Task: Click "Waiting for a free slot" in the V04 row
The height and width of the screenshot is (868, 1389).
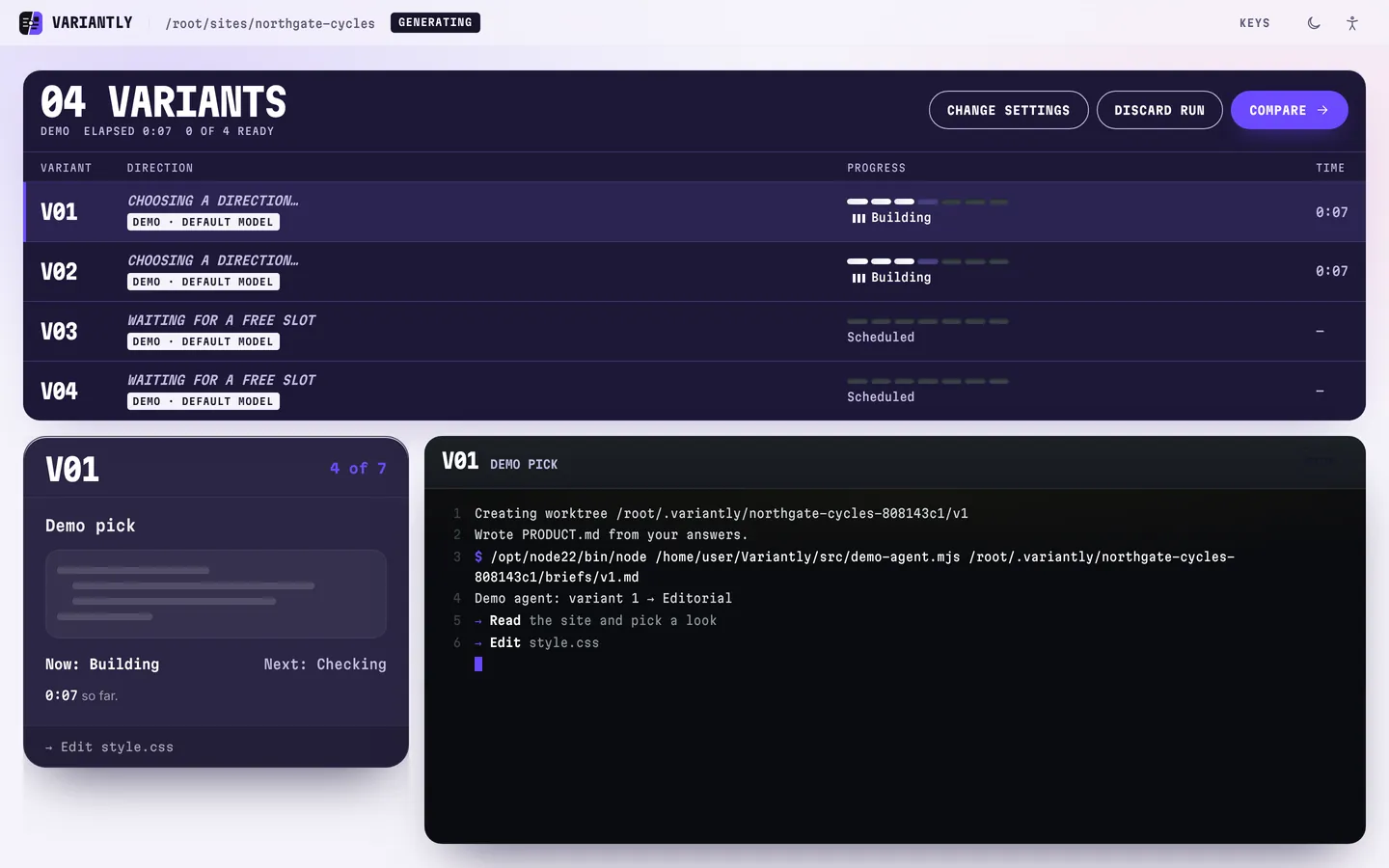Action: pos(222,380)
